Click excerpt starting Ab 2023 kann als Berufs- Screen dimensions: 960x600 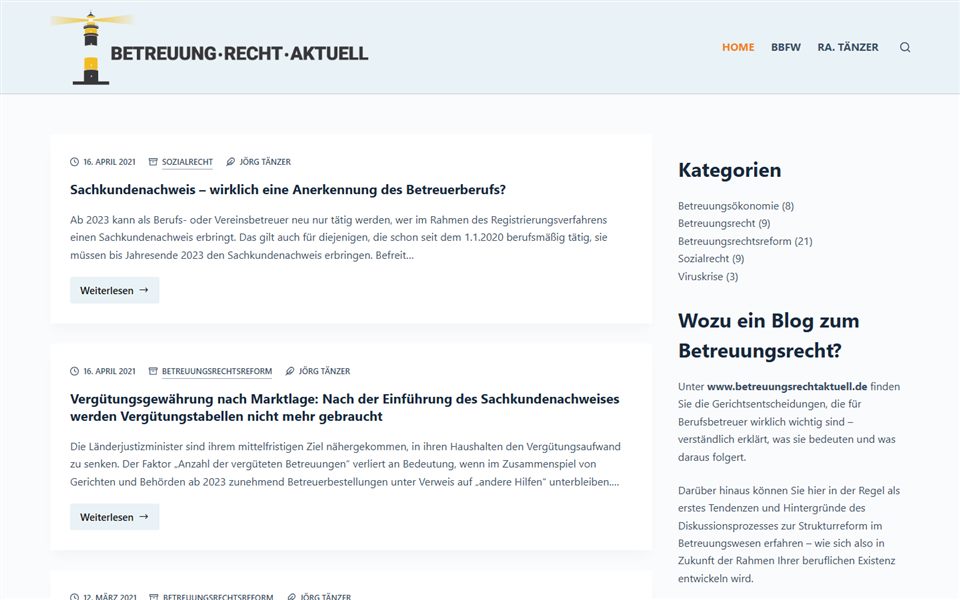pos(339,238)
